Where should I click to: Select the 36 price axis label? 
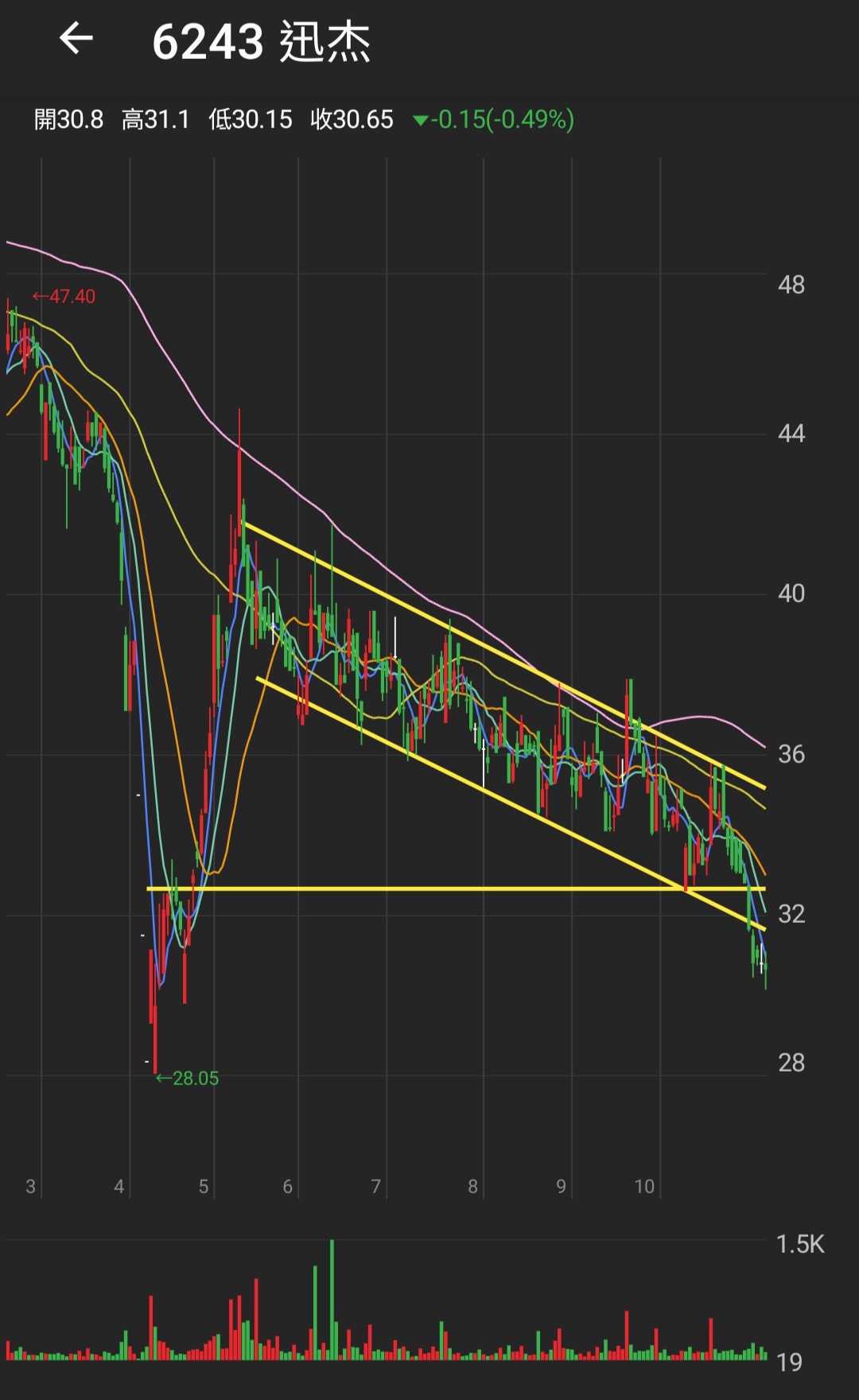click(791, 754)
